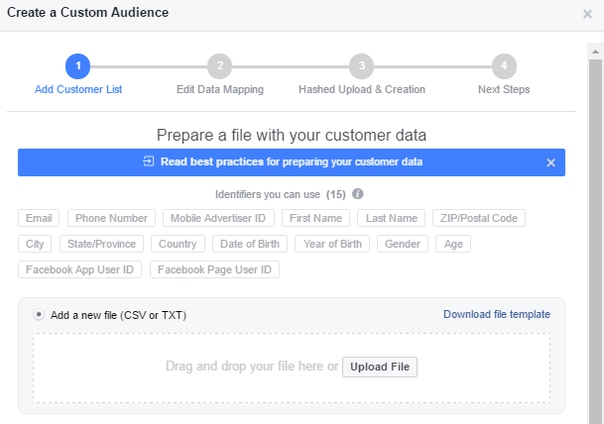Click the Facebook Page User ID tag
604x424 pixels.
[215, 270]
